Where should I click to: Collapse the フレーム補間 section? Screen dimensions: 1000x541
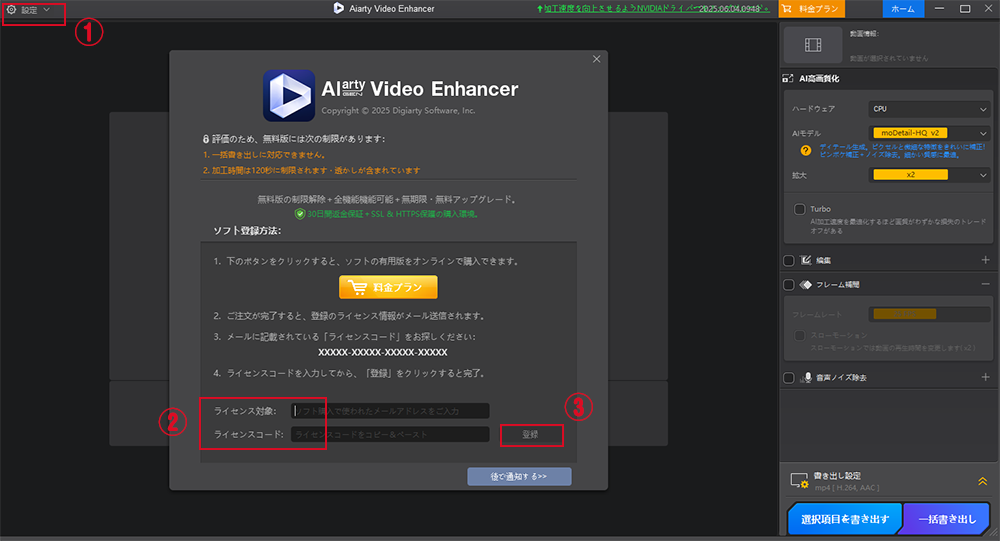pyautogui.click(x=985, y=284)
